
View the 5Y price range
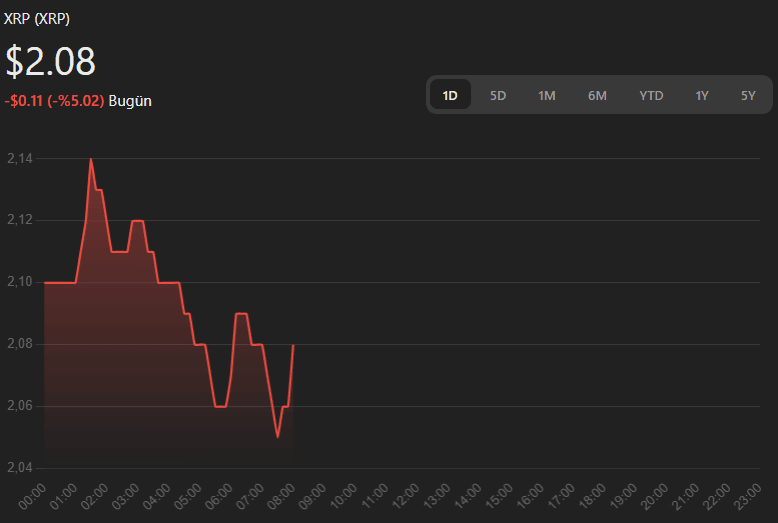click(x=748, y=95)
